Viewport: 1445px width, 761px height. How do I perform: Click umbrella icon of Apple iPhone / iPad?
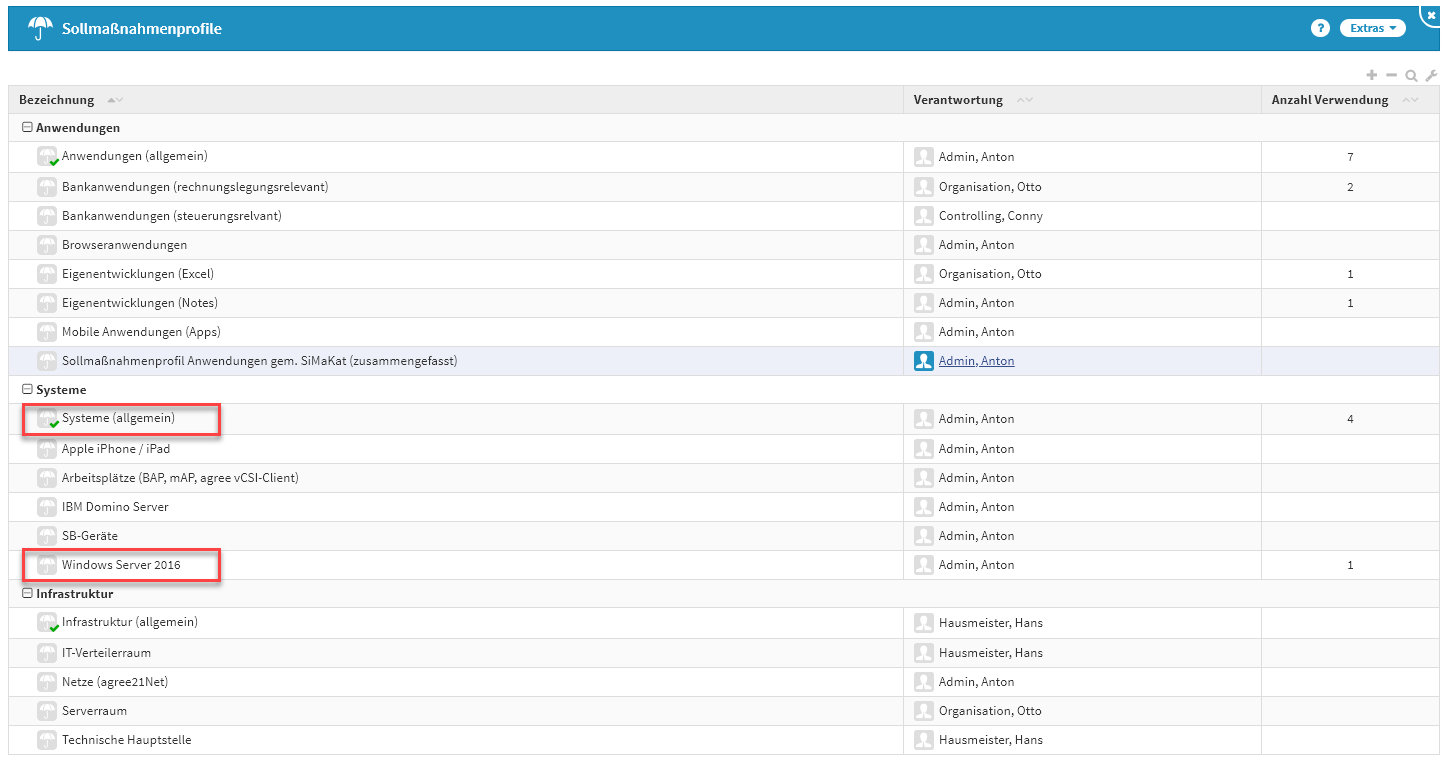(47, 449)
